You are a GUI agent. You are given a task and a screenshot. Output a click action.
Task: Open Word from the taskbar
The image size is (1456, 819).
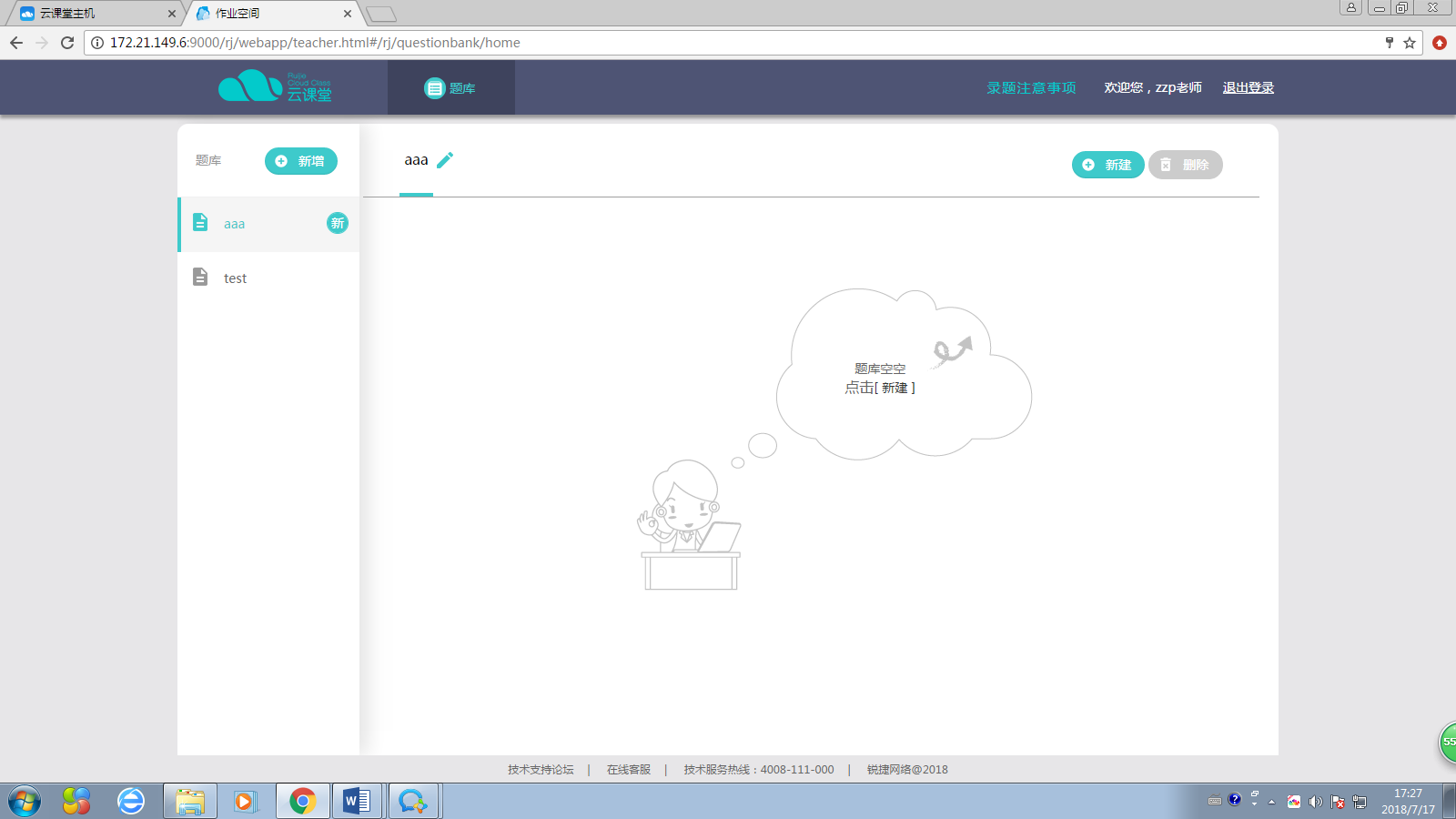(356, 801)
